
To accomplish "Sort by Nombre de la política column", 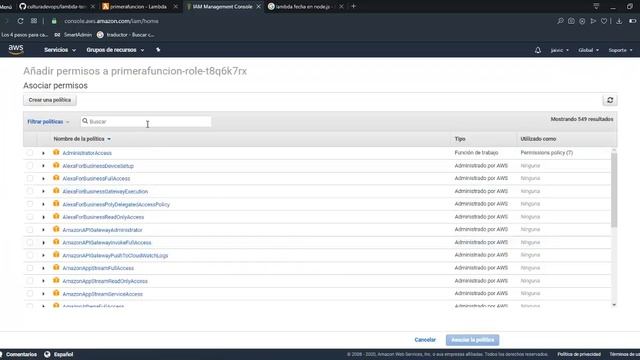I will [x=82, y=139].
